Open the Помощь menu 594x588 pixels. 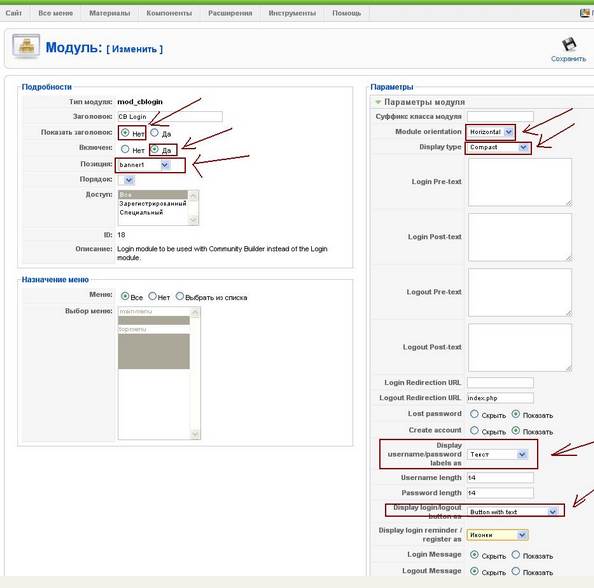pyautogui.click(x=347, y=13)
